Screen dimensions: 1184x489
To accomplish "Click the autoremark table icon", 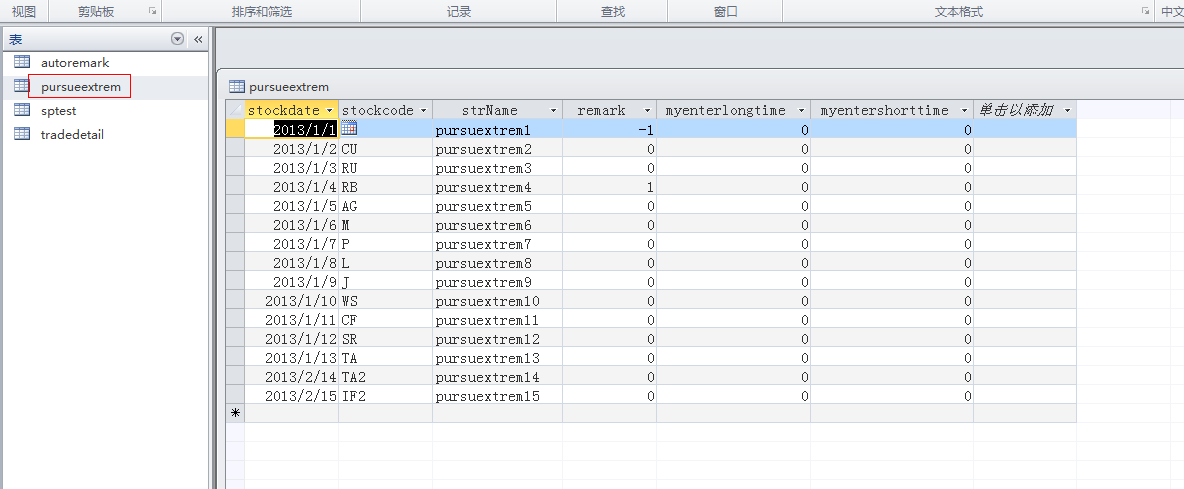I will pyautogui.click(x=22, y=62).
